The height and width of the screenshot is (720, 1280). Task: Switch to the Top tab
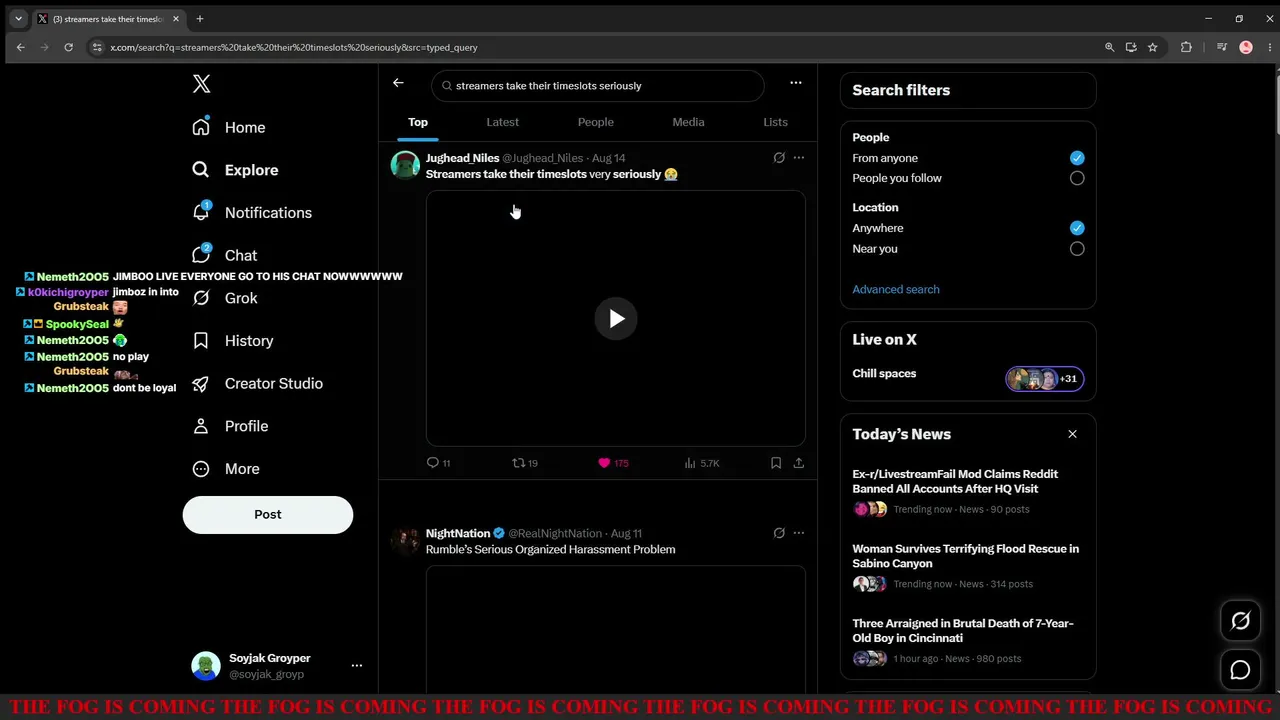(418, 122)
